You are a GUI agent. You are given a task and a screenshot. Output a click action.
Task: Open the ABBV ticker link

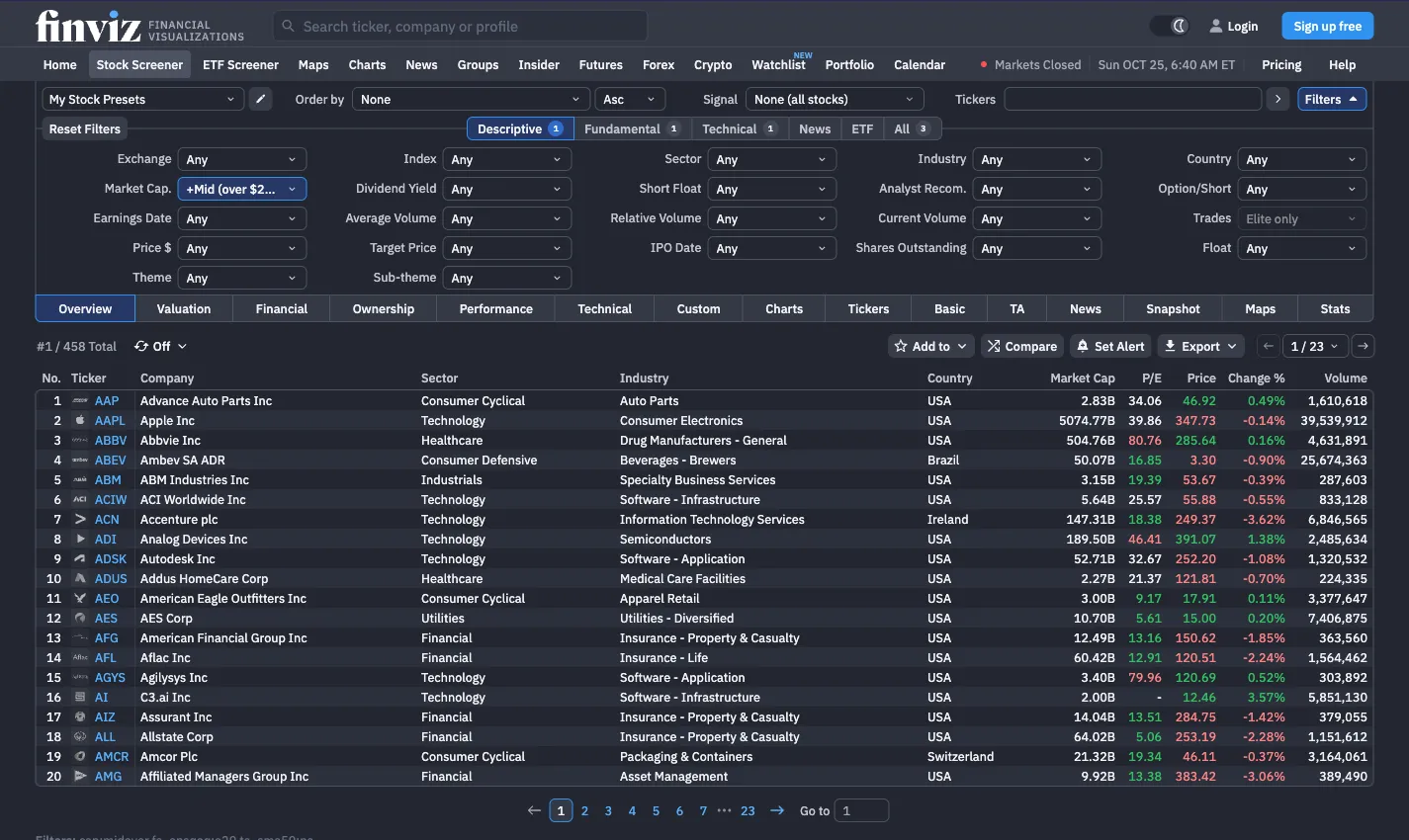[x=111, y=440]
